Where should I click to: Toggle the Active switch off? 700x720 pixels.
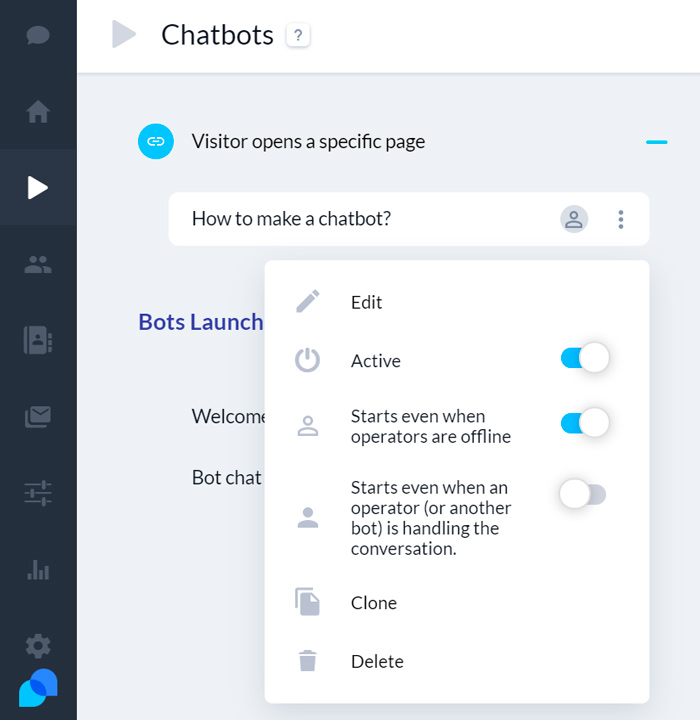[585, 358]
